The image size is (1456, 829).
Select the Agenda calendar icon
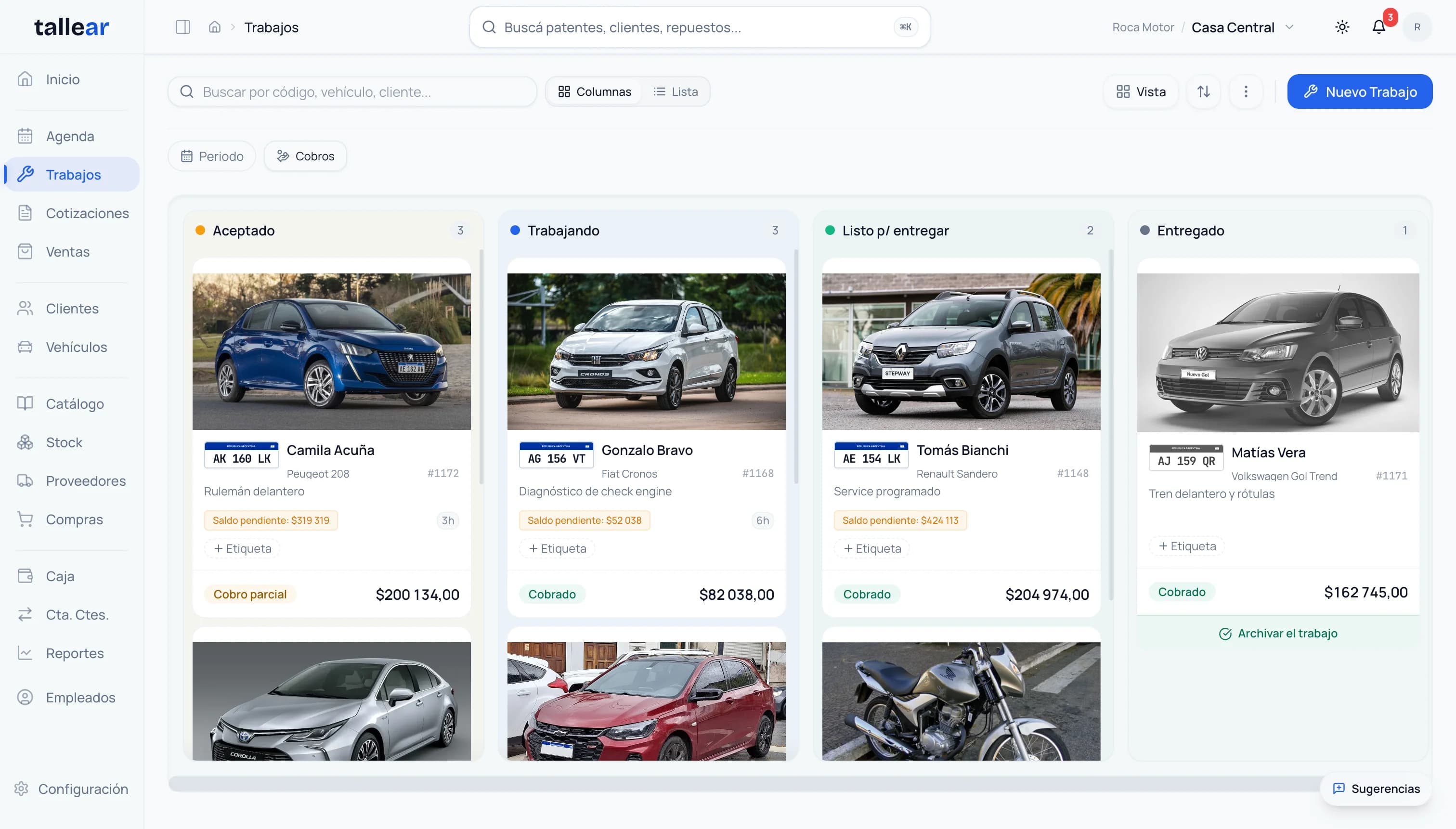click(x=25, y=136)
